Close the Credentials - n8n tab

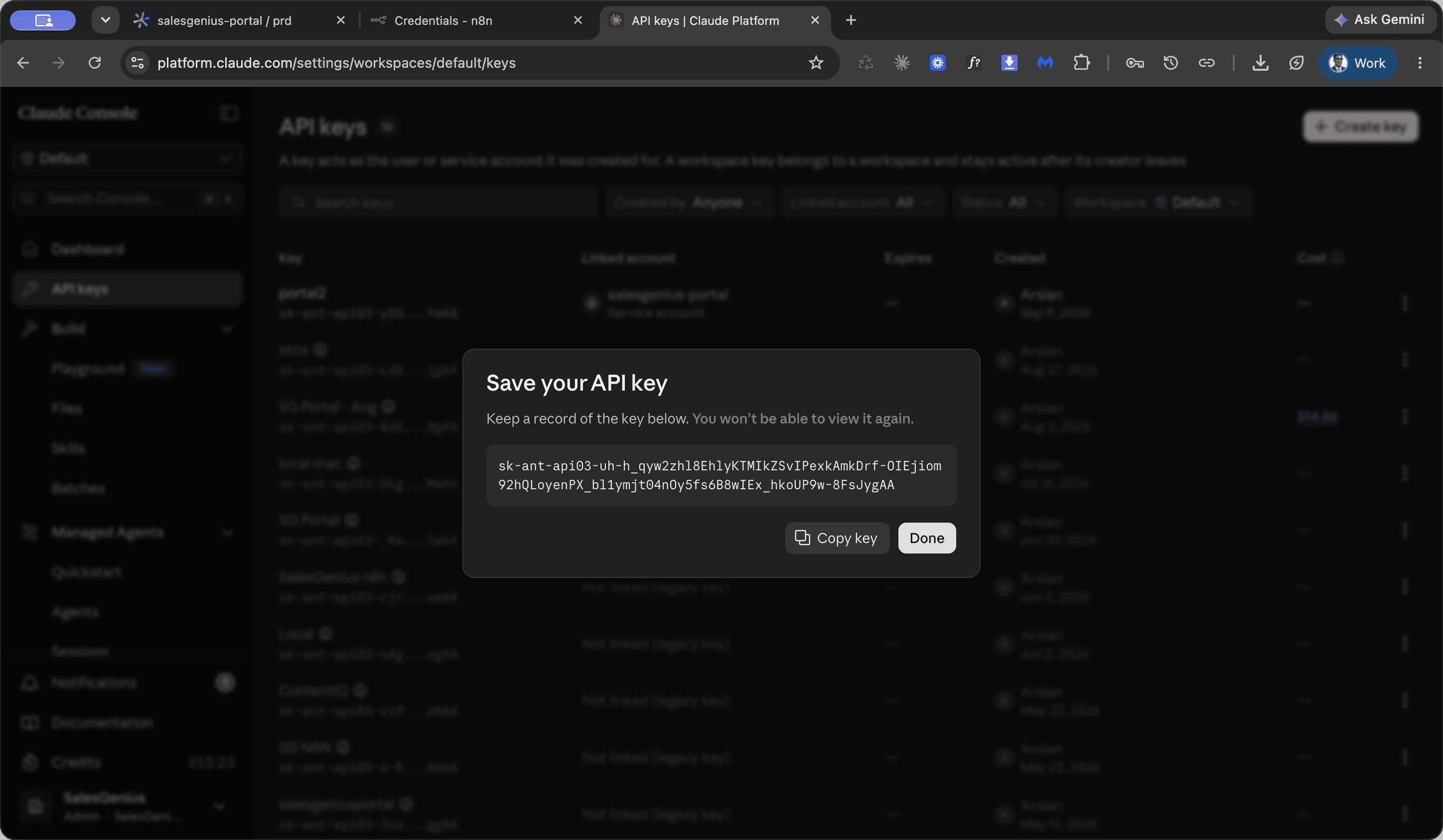point(578,20)
